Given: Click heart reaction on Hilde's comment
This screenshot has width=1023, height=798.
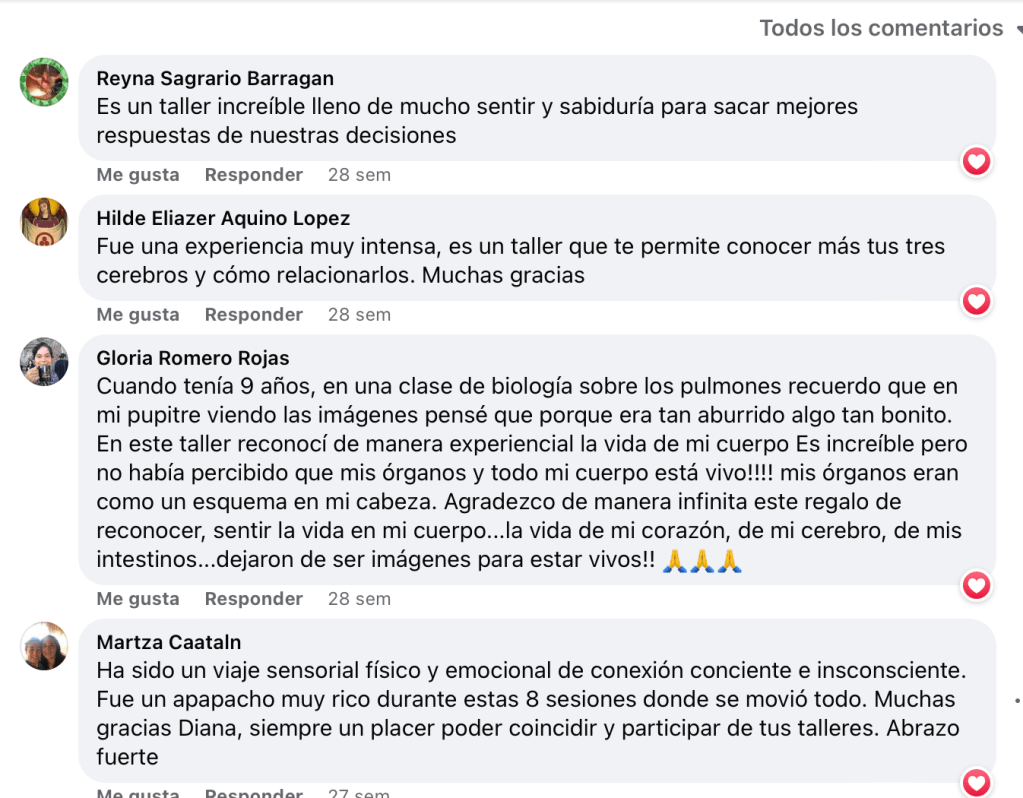Looking at the screenshot, I should point(976,301).
